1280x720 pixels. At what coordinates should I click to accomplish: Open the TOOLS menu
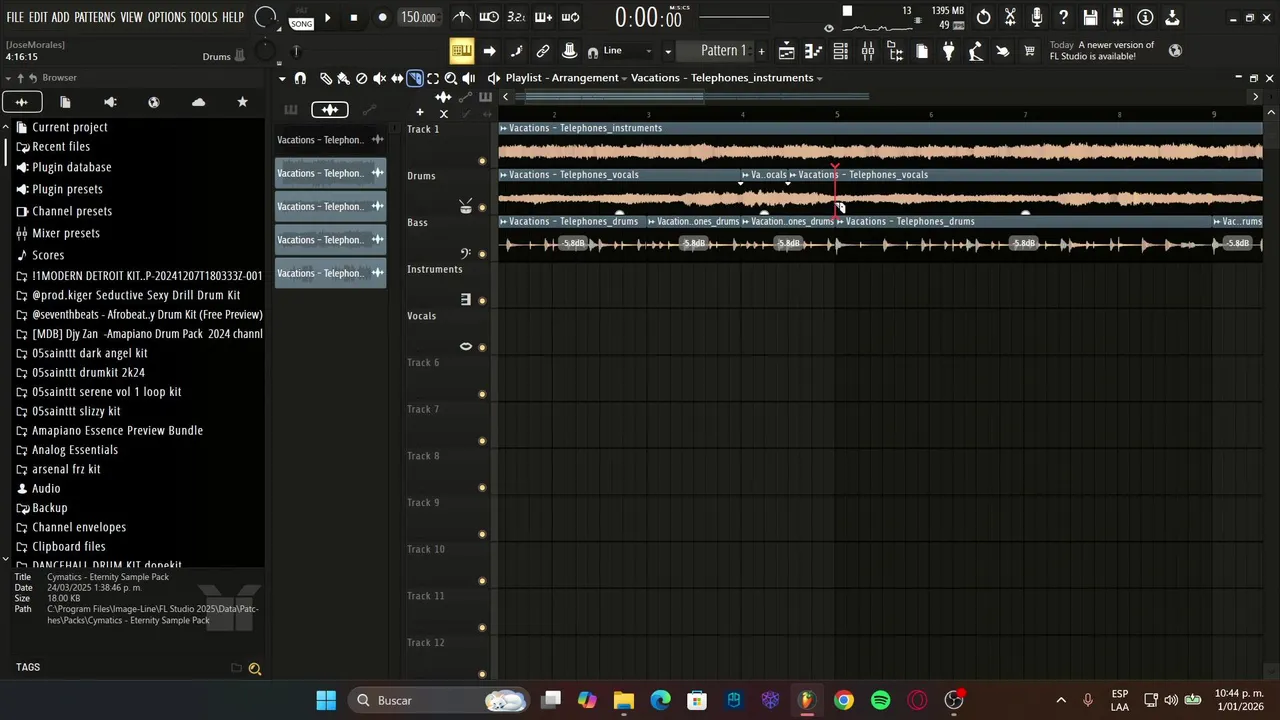203,17
